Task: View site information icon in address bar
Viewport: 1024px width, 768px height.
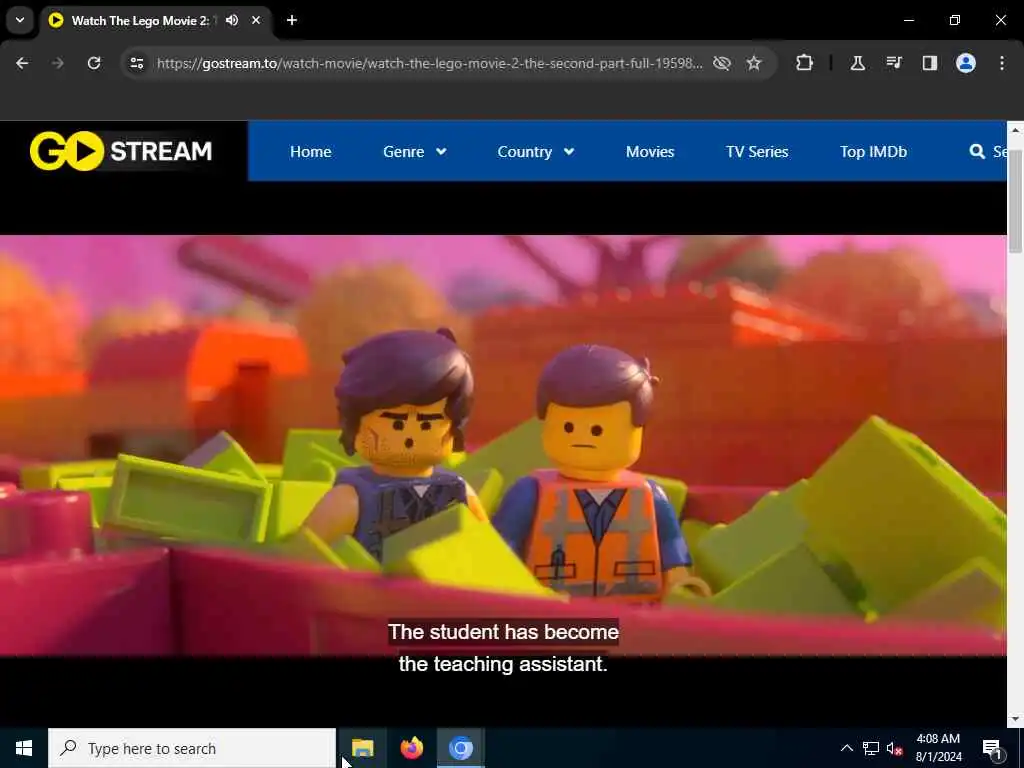Action: (x=136, y=63)
